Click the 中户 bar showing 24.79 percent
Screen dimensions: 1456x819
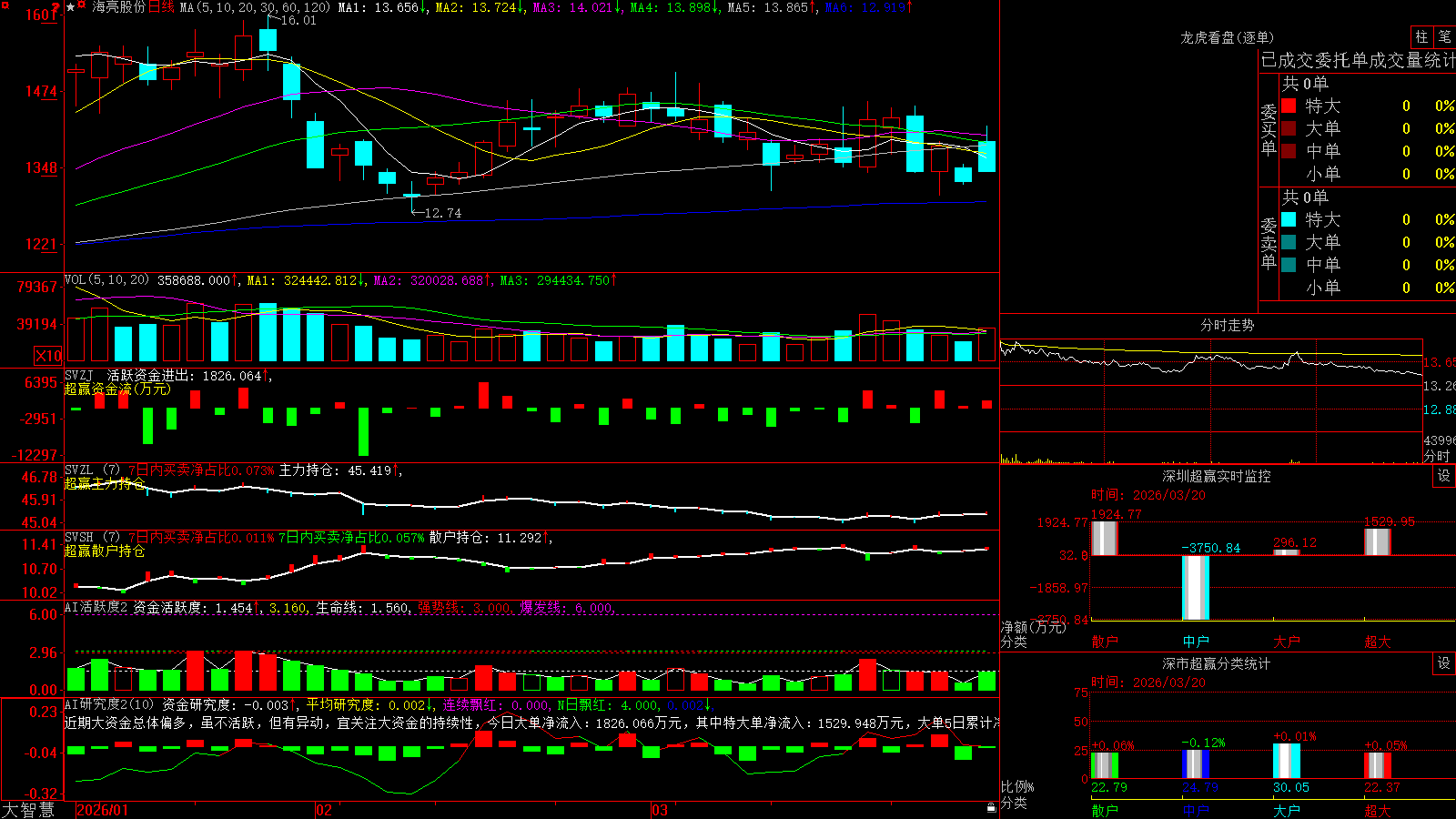click(1196, 764)
